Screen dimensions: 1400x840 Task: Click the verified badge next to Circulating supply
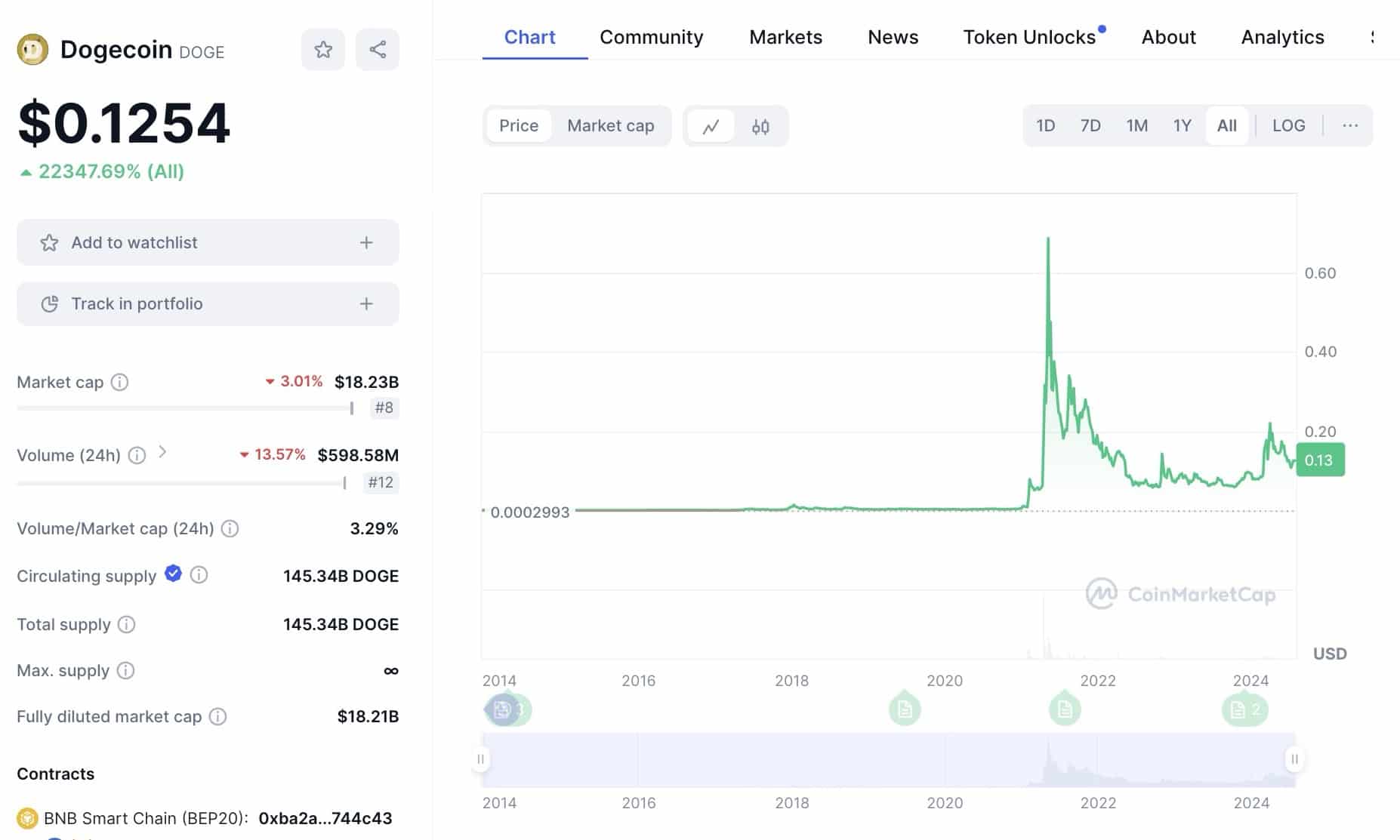173,574
